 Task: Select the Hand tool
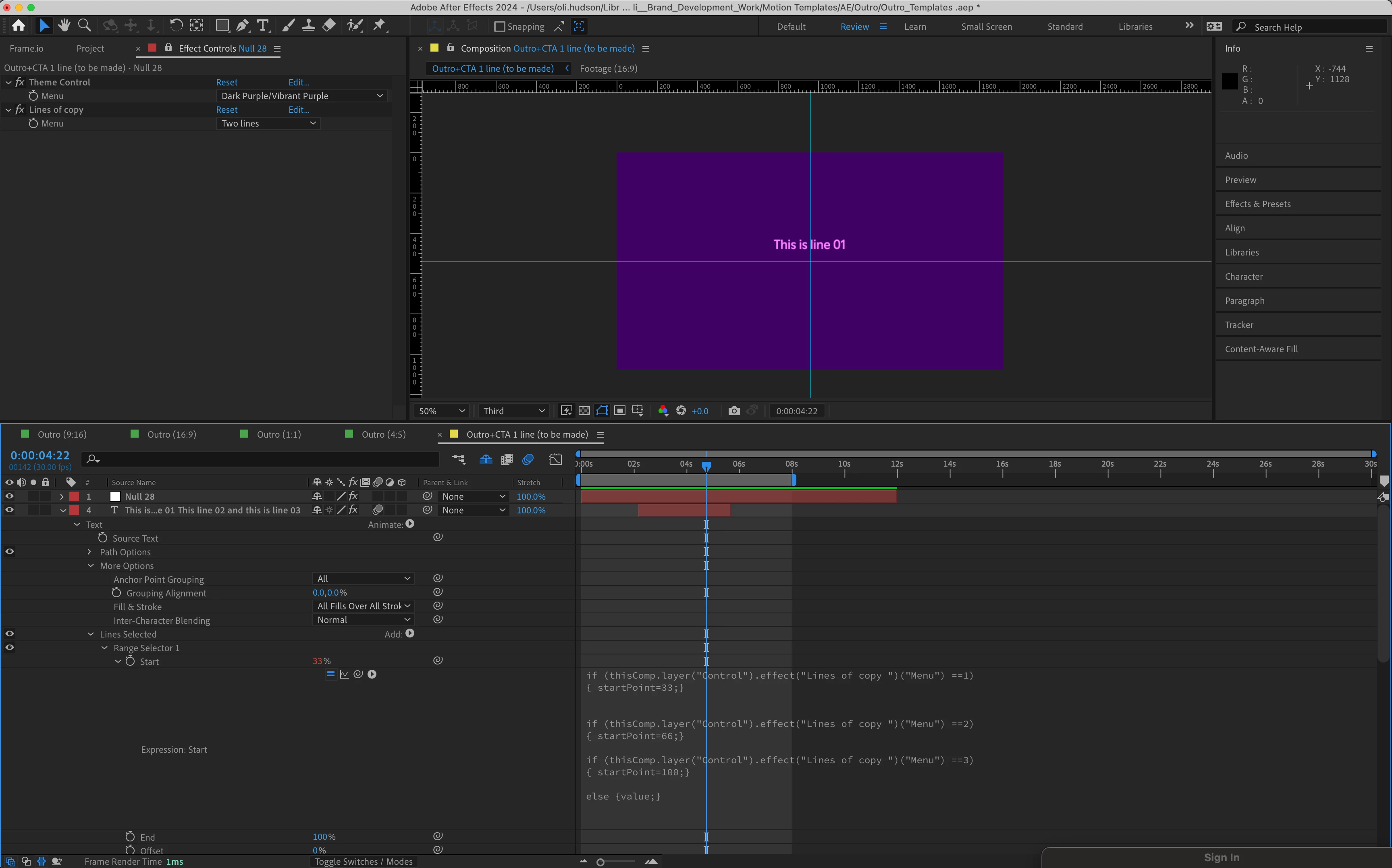point(64,25)
